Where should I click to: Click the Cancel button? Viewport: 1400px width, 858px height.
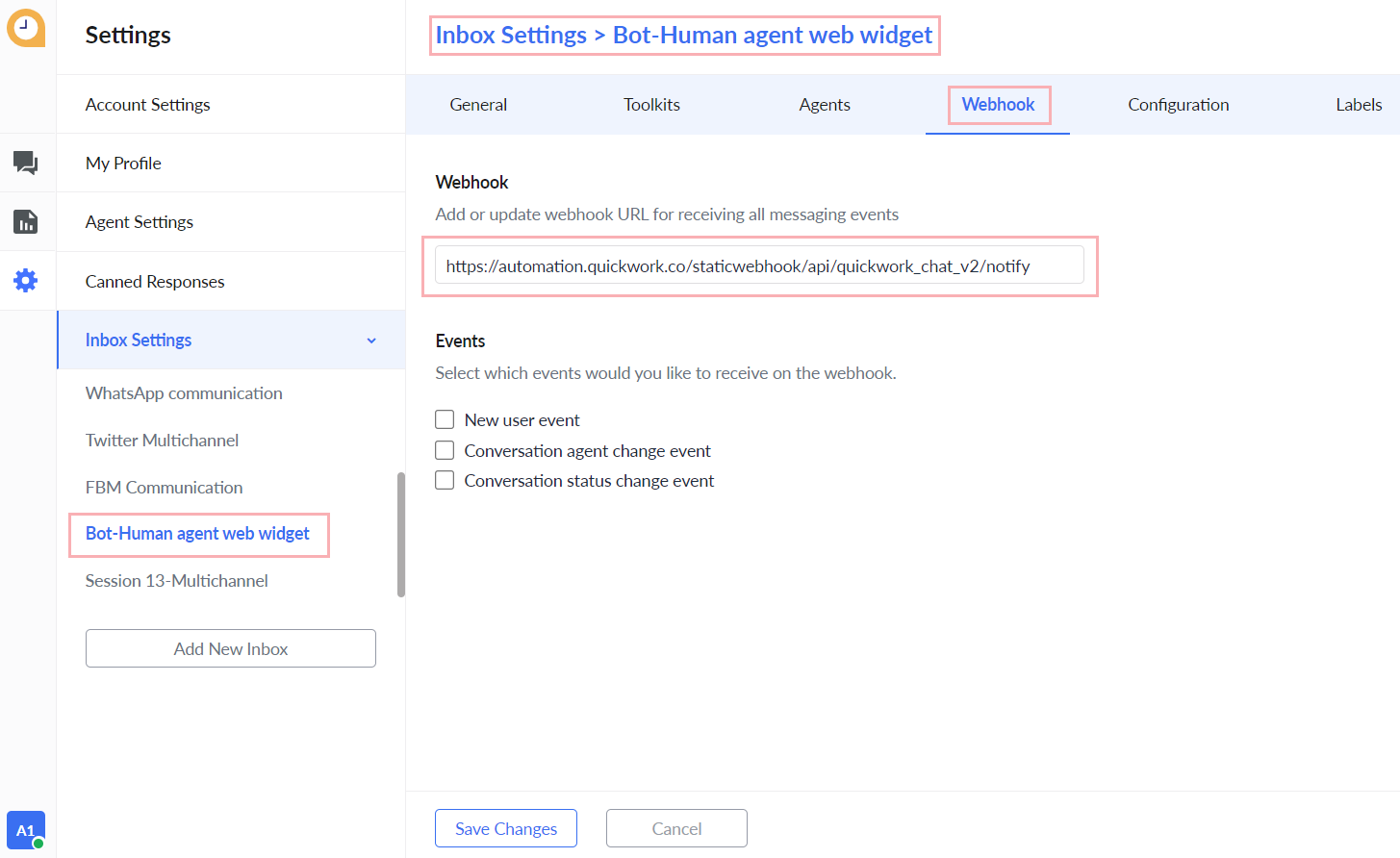676,828
